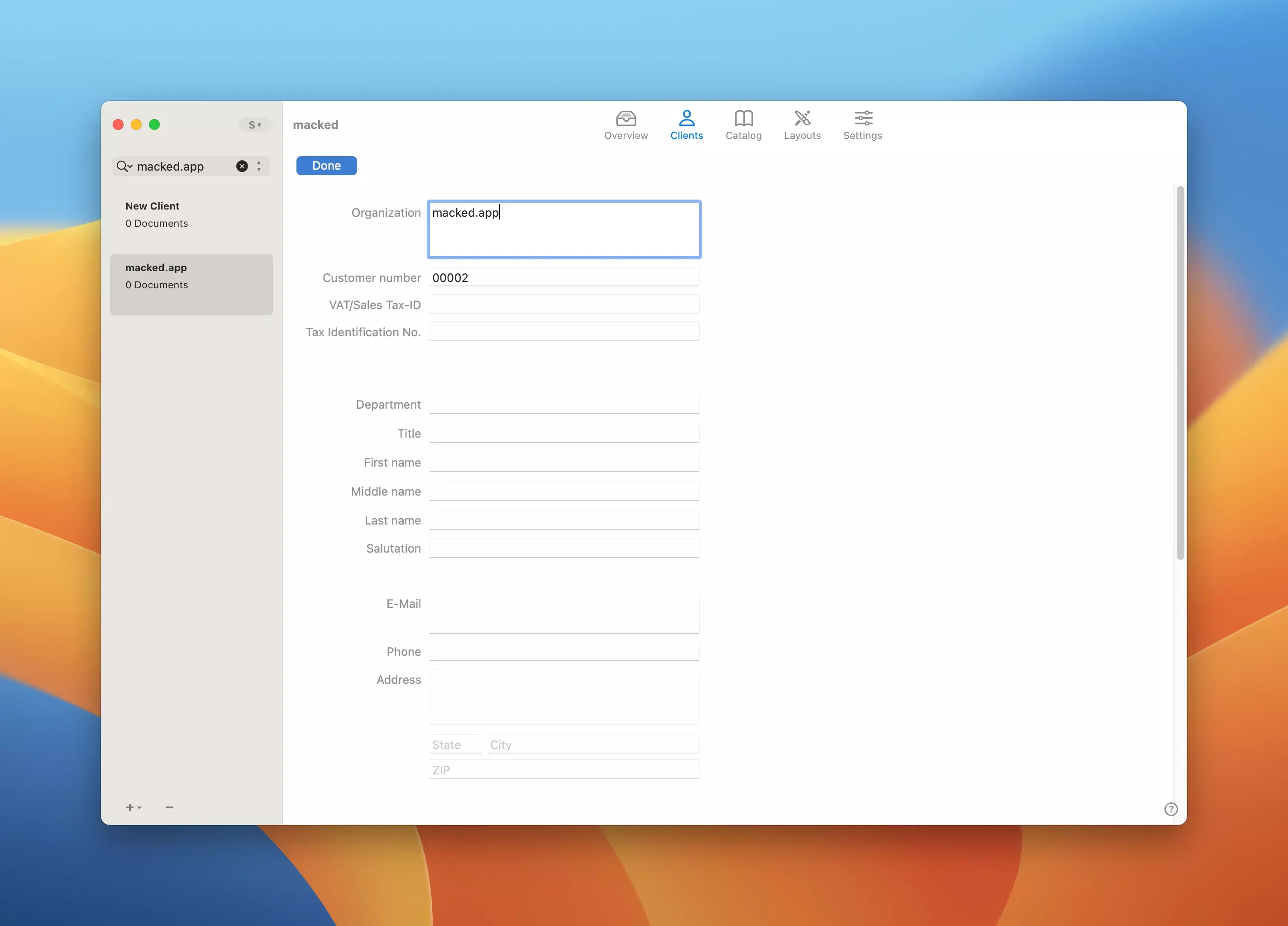Open the search magnifier options menu
Viewport: 1288px width, 926px height.
coord(124,167)
